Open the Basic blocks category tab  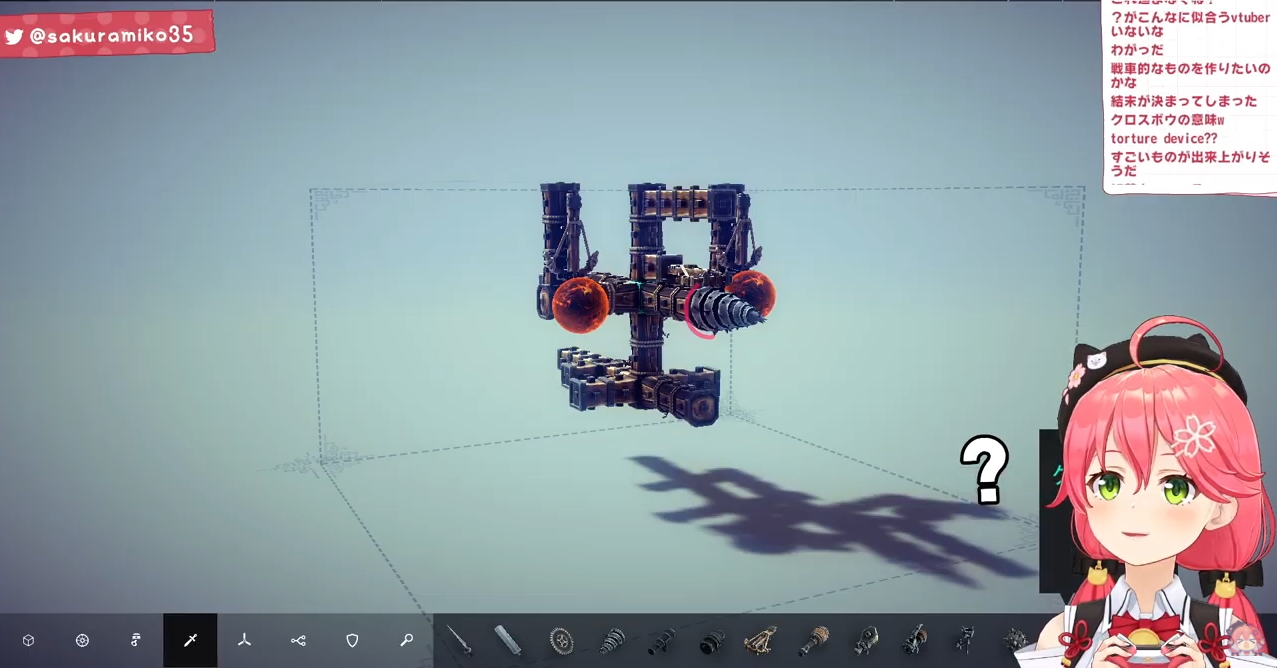tap(28, 640)
